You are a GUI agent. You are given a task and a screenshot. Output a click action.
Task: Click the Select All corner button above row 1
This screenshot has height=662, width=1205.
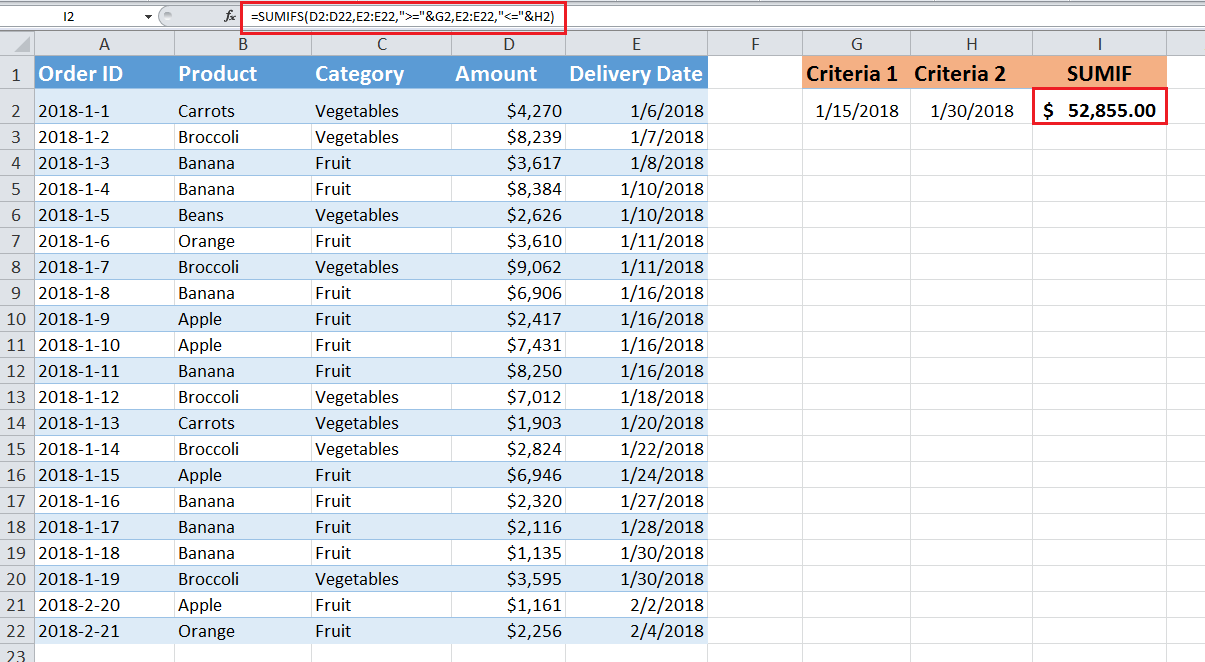(16, 43)
